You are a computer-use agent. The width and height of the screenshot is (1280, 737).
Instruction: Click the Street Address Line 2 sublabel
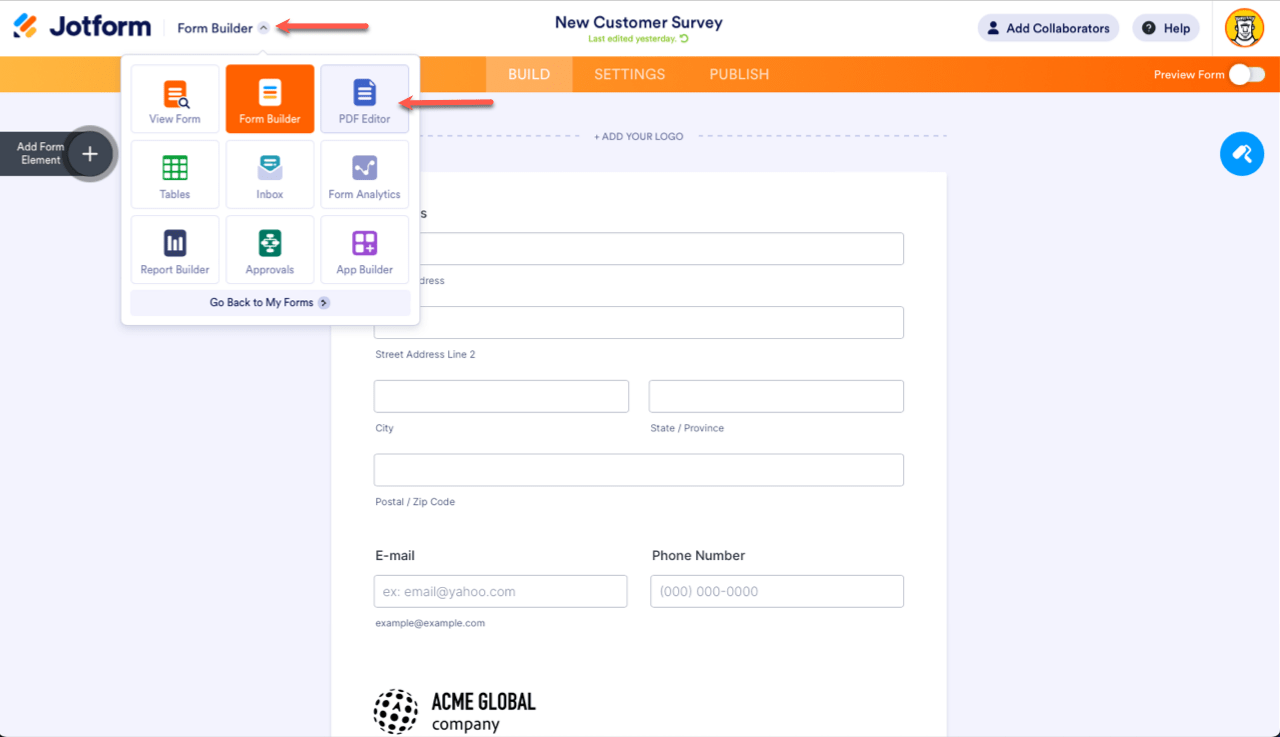point(425,354)
